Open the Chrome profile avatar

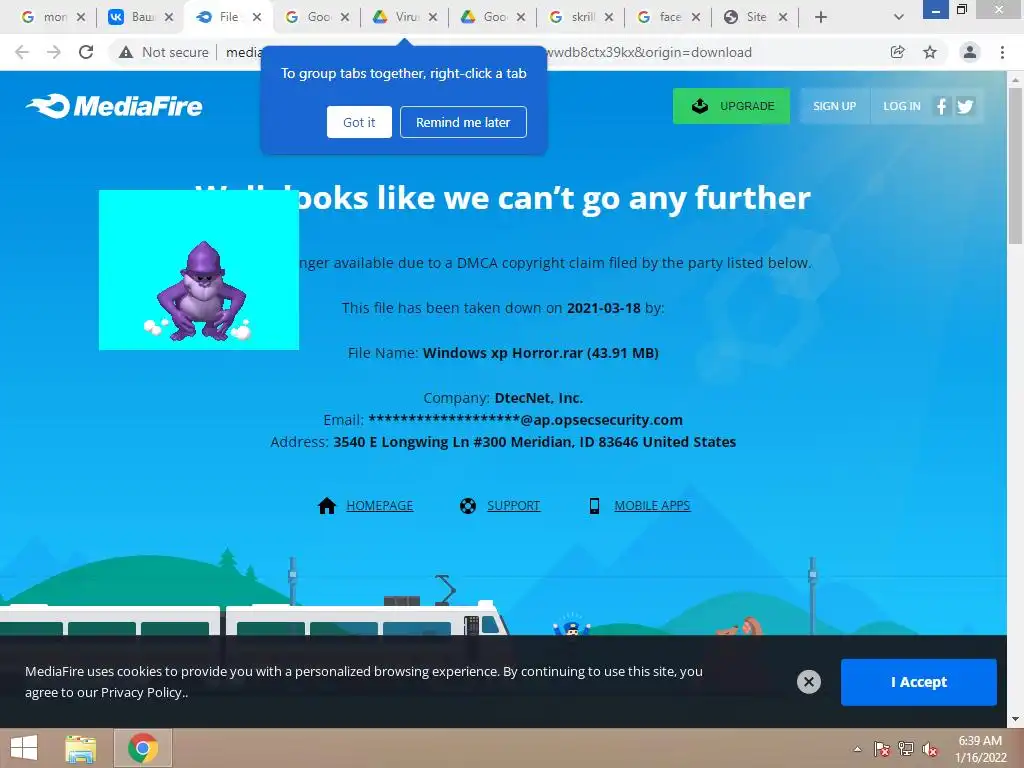pos(970,52)
